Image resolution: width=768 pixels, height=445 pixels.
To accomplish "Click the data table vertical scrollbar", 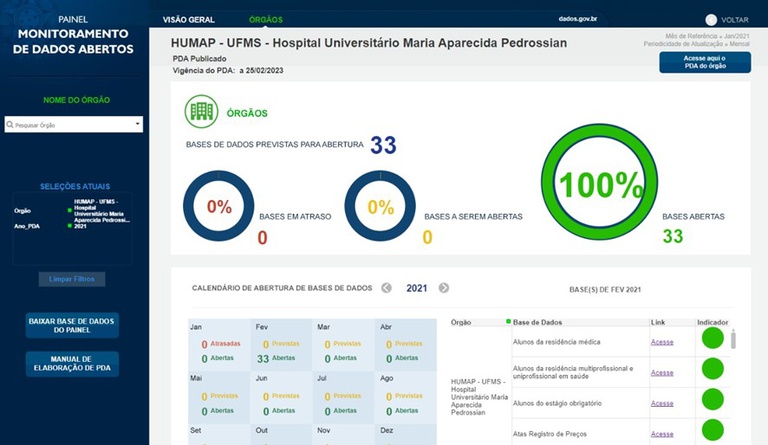I will 731,340.
